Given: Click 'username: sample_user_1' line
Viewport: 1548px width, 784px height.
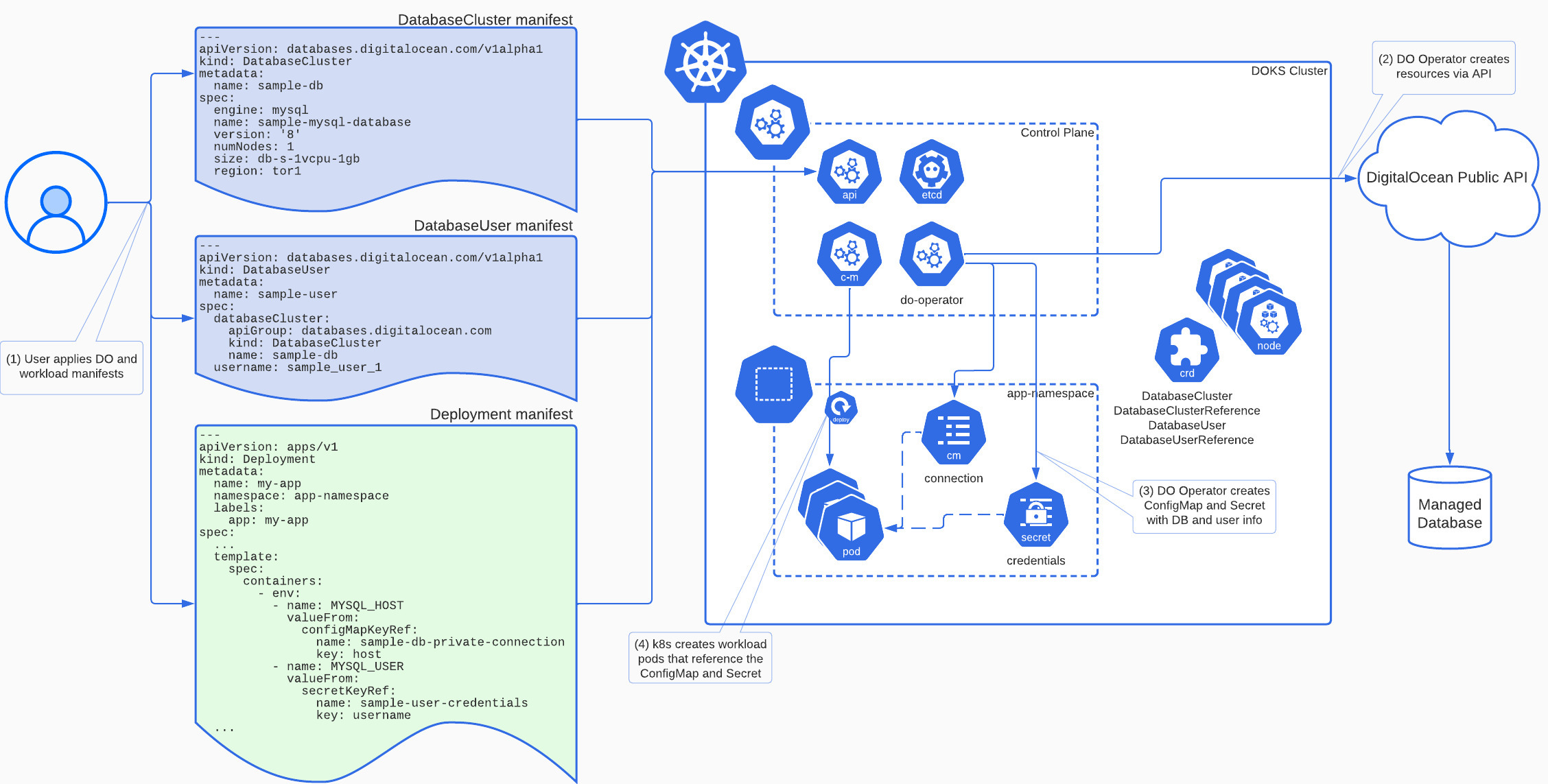Looking at the screenshot, I should coord(298,368).
